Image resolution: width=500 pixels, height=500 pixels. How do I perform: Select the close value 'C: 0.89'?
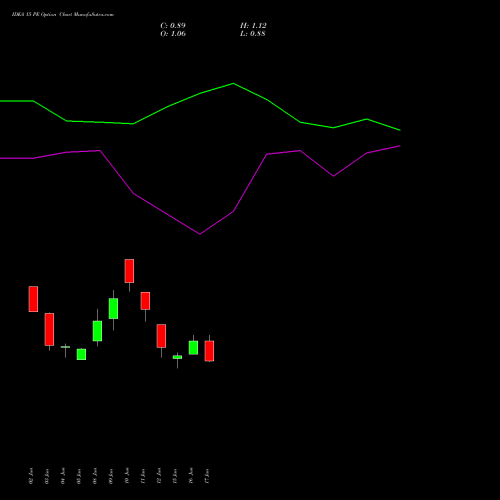pos(173,26)
